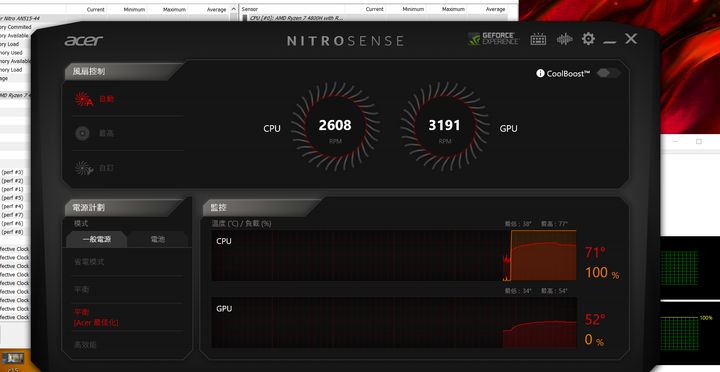Open the keyboard settings icon
This screenshot has width=720, height=372.
point(538,39)
